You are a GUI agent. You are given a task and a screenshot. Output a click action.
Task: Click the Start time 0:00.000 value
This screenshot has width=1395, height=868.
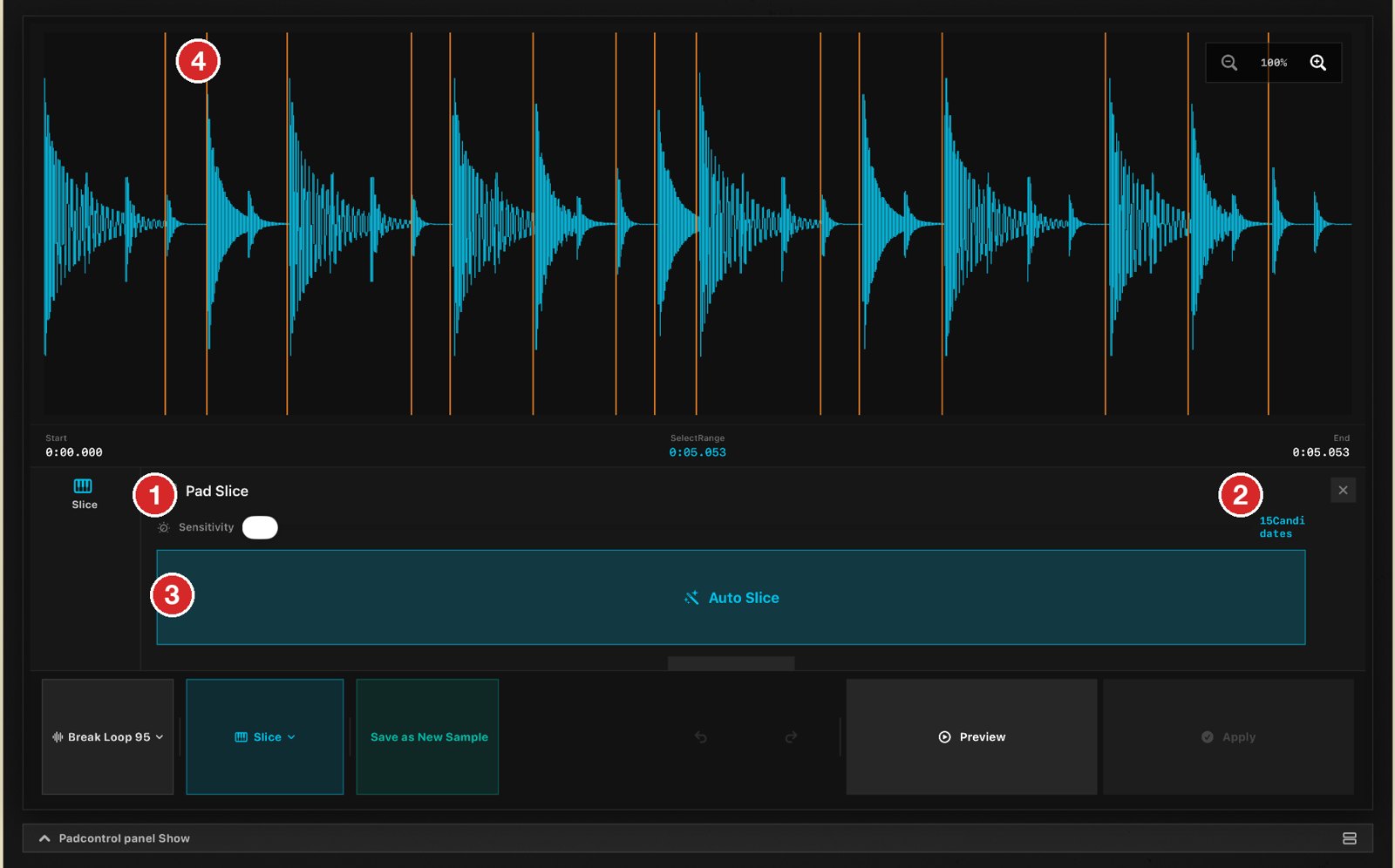click(74, 452)
